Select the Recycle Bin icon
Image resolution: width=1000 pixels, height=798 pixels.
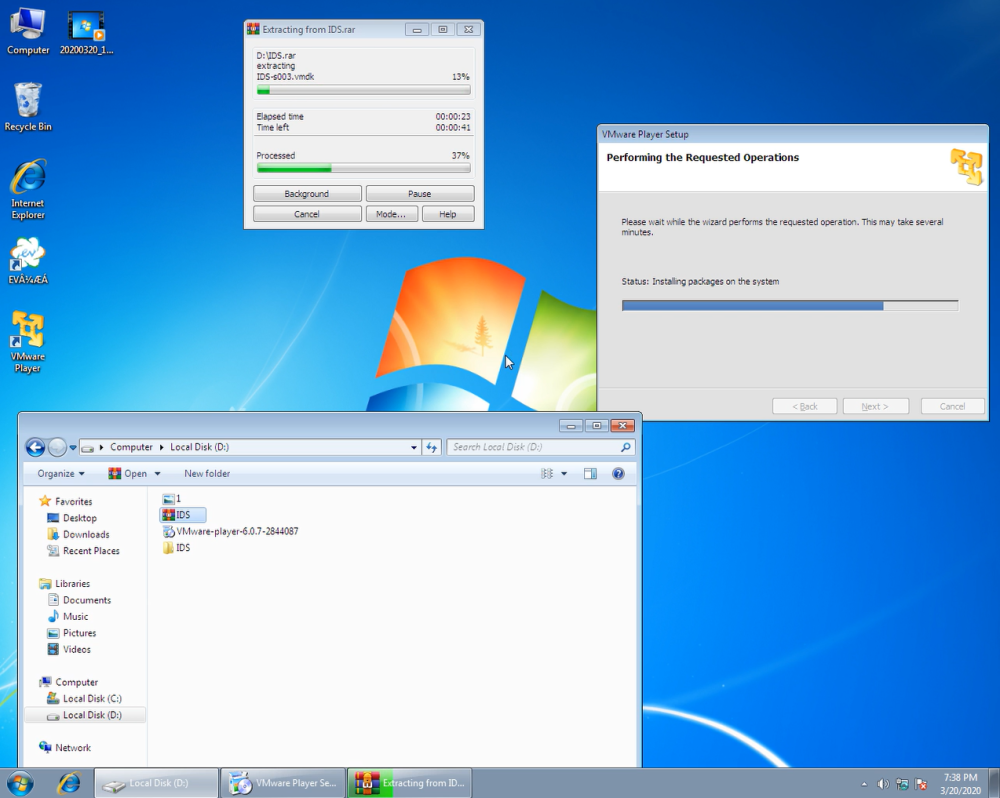[27, 107]
